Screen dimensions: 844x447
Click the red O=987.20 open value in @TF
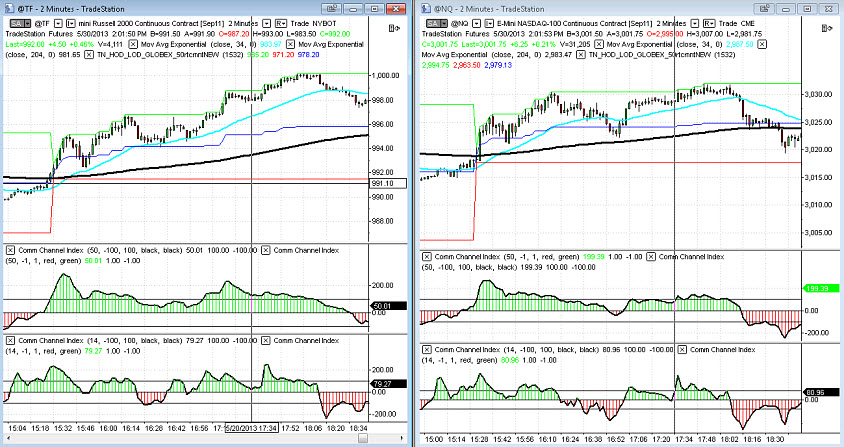click(234, 34)
